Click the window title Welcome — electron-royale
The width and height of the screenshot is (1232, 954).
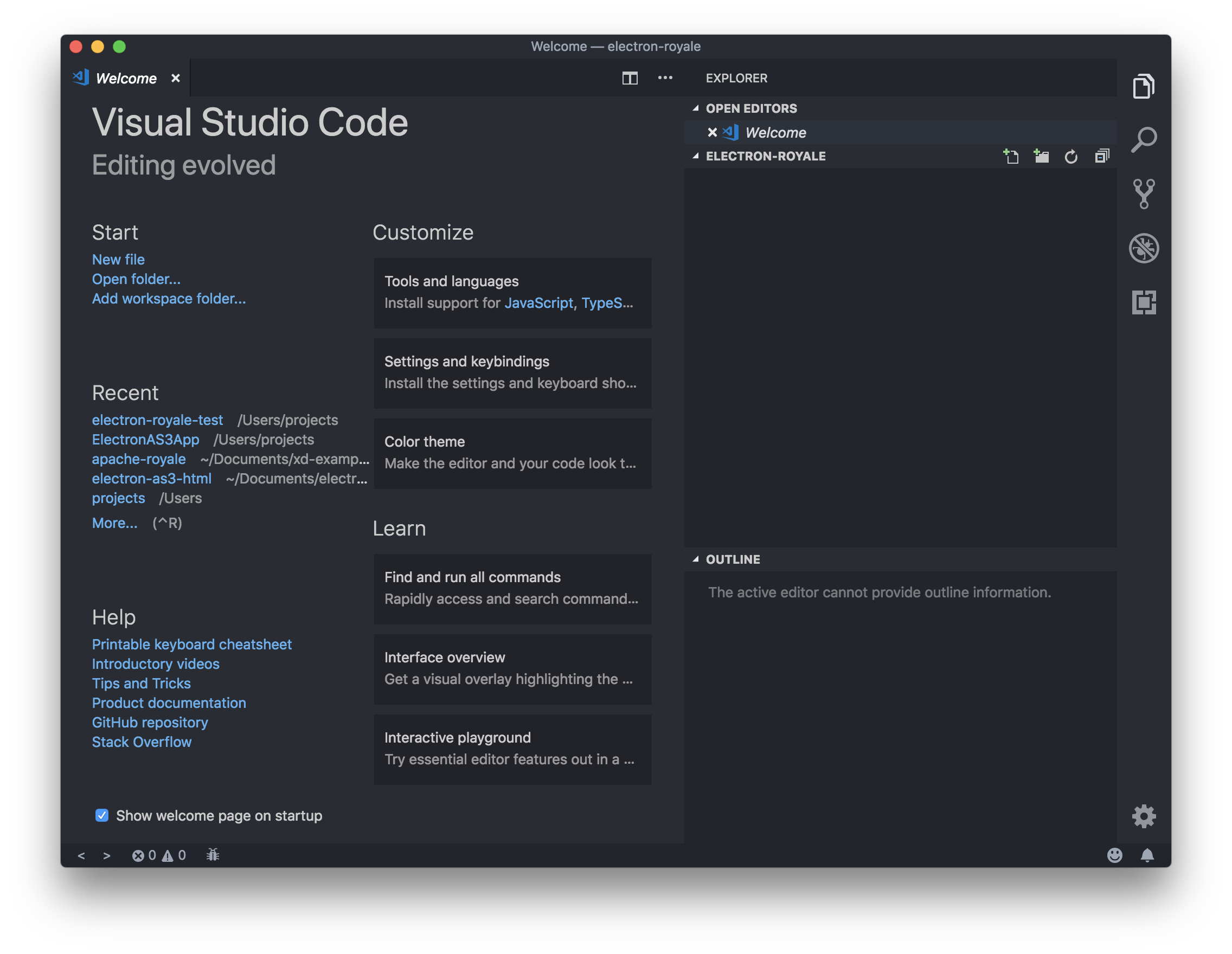point(615,46)
